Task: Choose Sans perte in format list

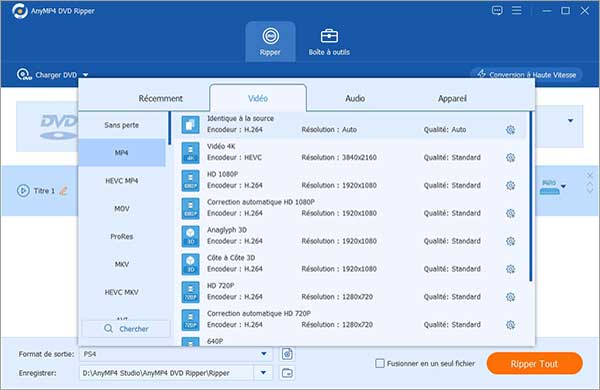Action: [122, 125]
